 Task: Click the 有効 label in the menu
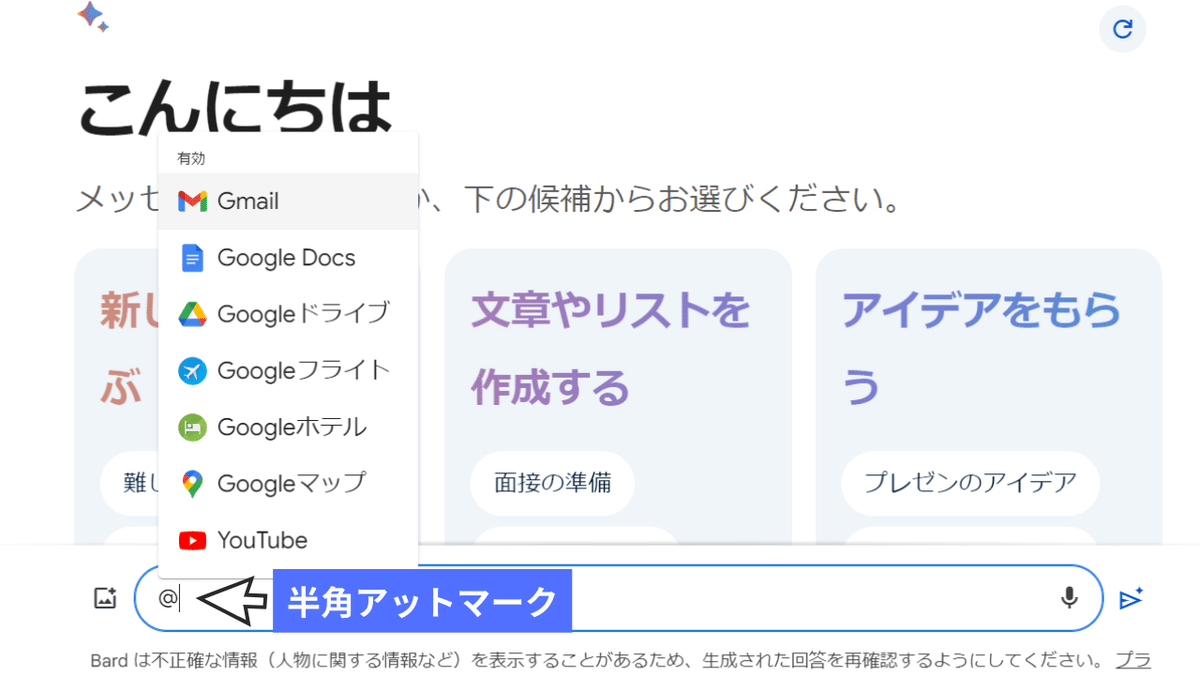tap(191, 158)
